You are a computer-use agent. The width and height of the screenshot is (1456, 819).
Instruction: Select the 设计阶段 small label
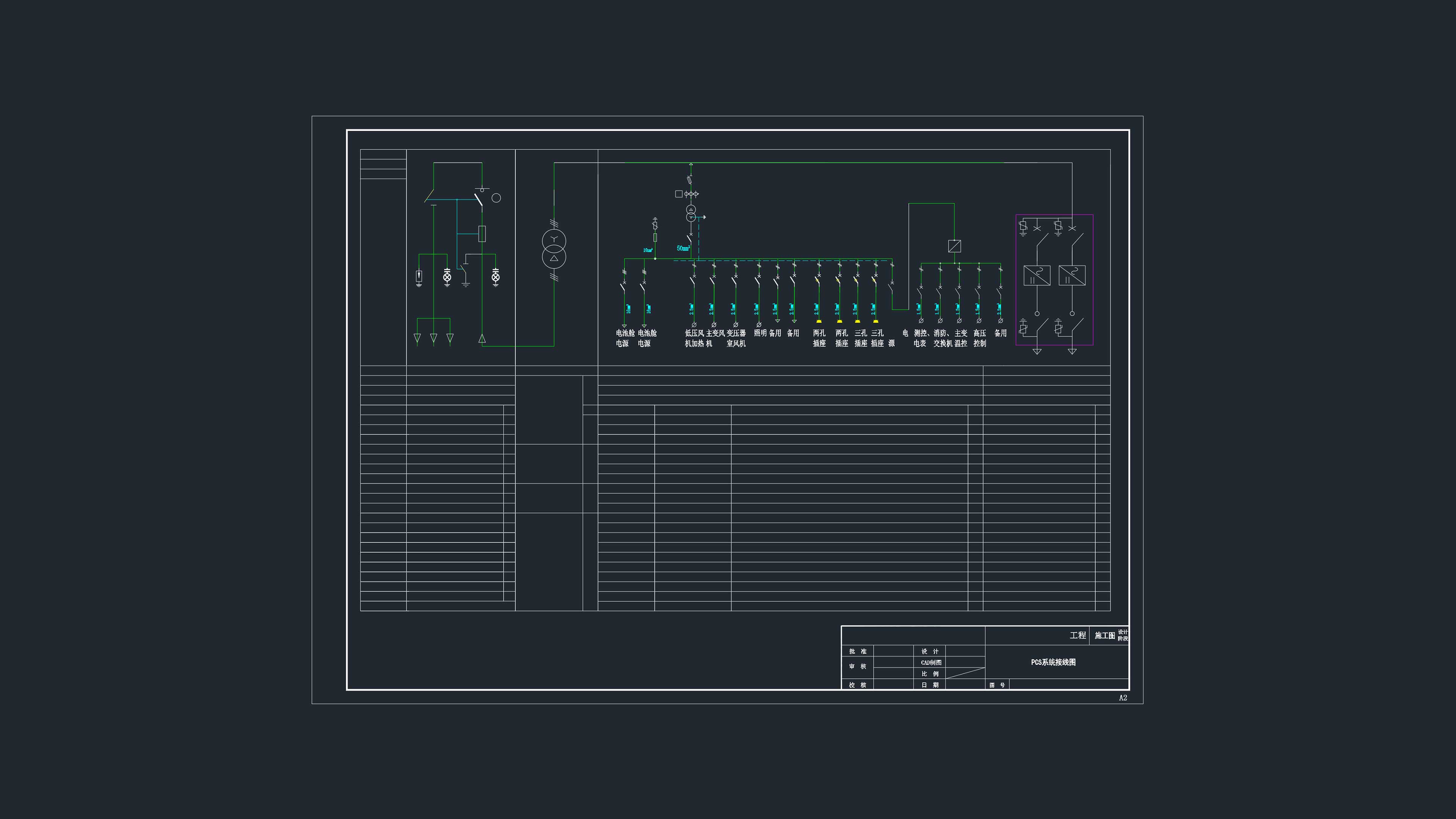tap(1122, 635)
